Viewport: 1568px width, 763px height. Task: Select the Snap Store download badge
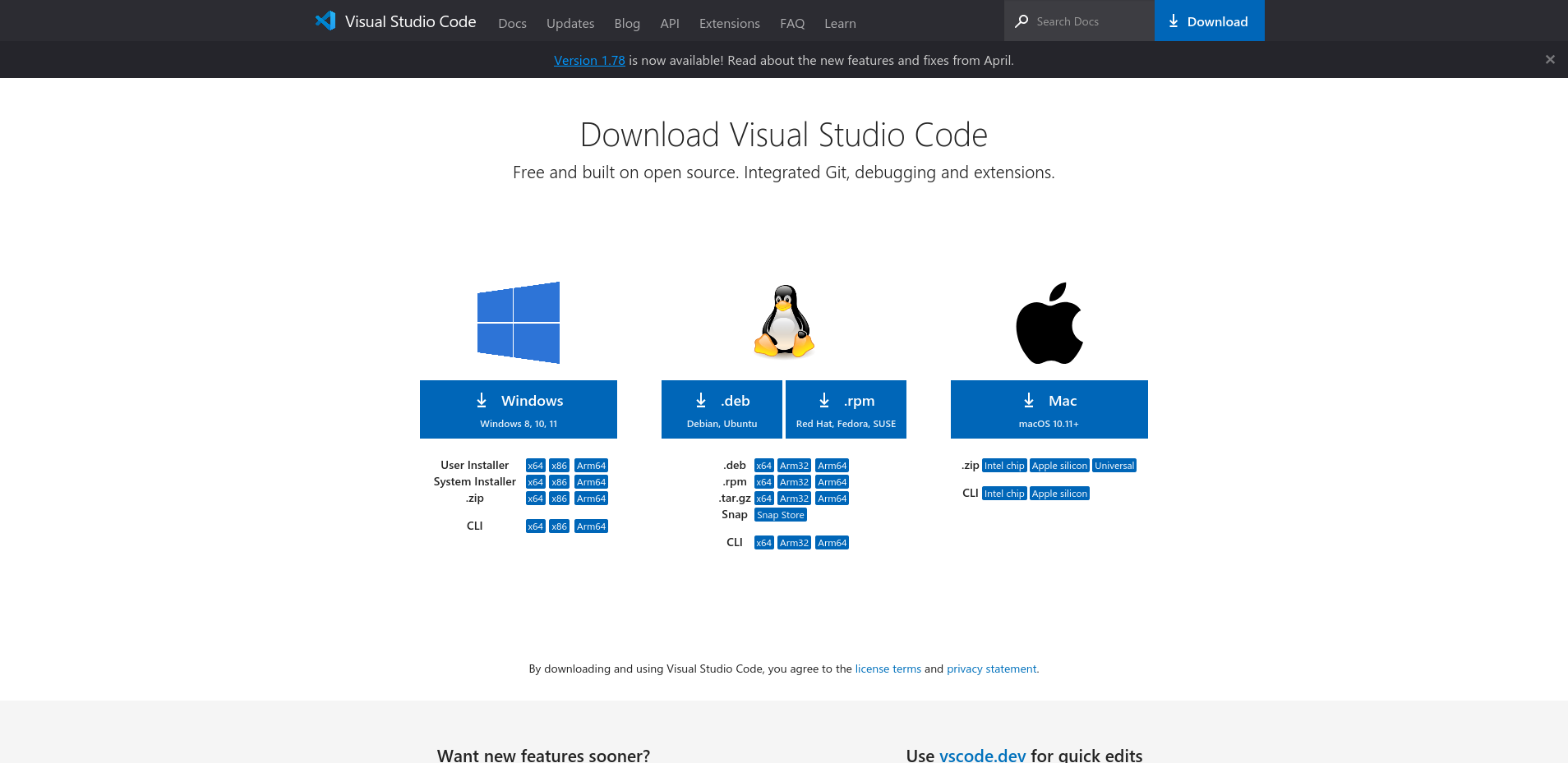click(781, 515)
